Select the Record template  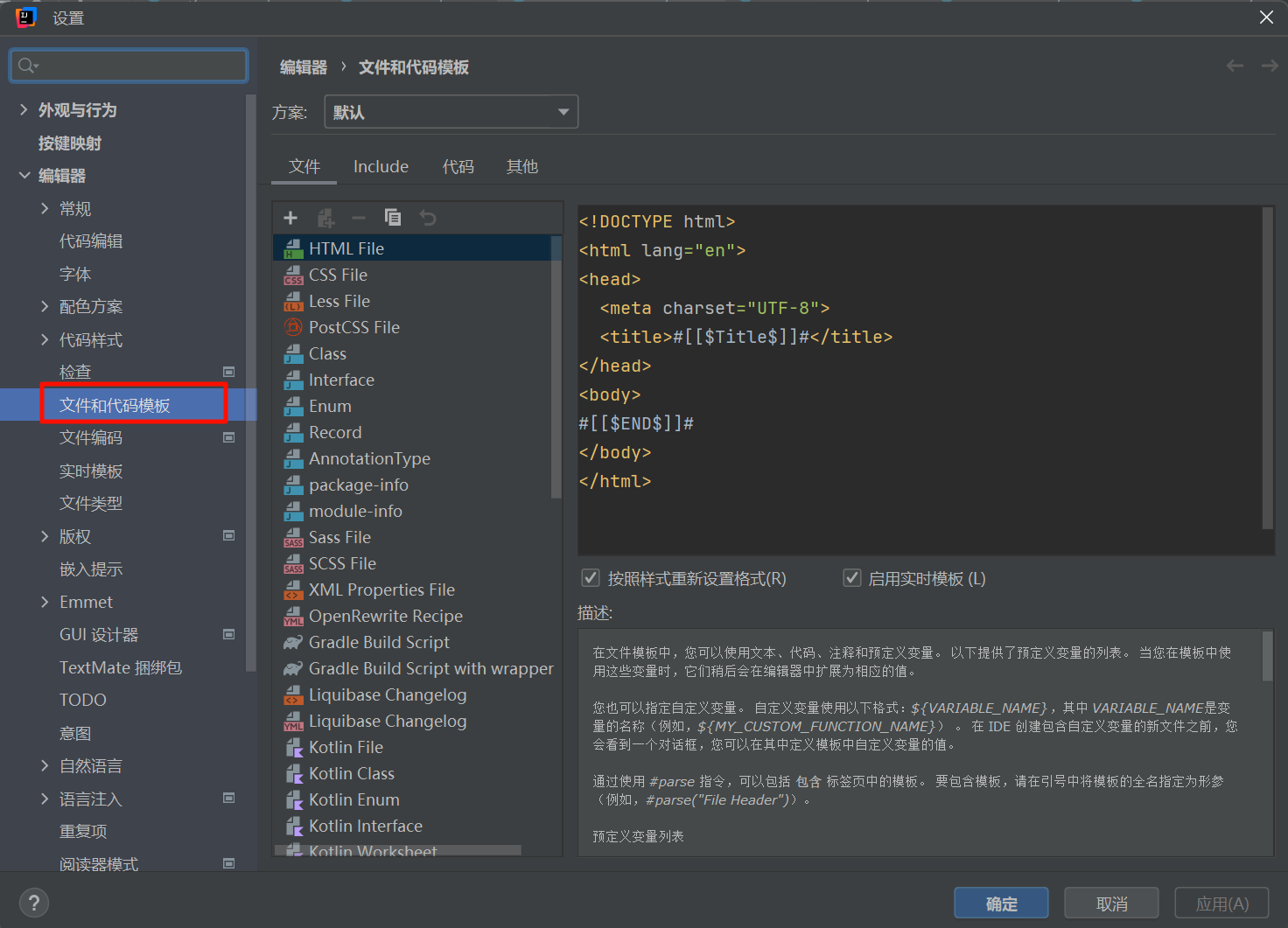coord(335,432)
